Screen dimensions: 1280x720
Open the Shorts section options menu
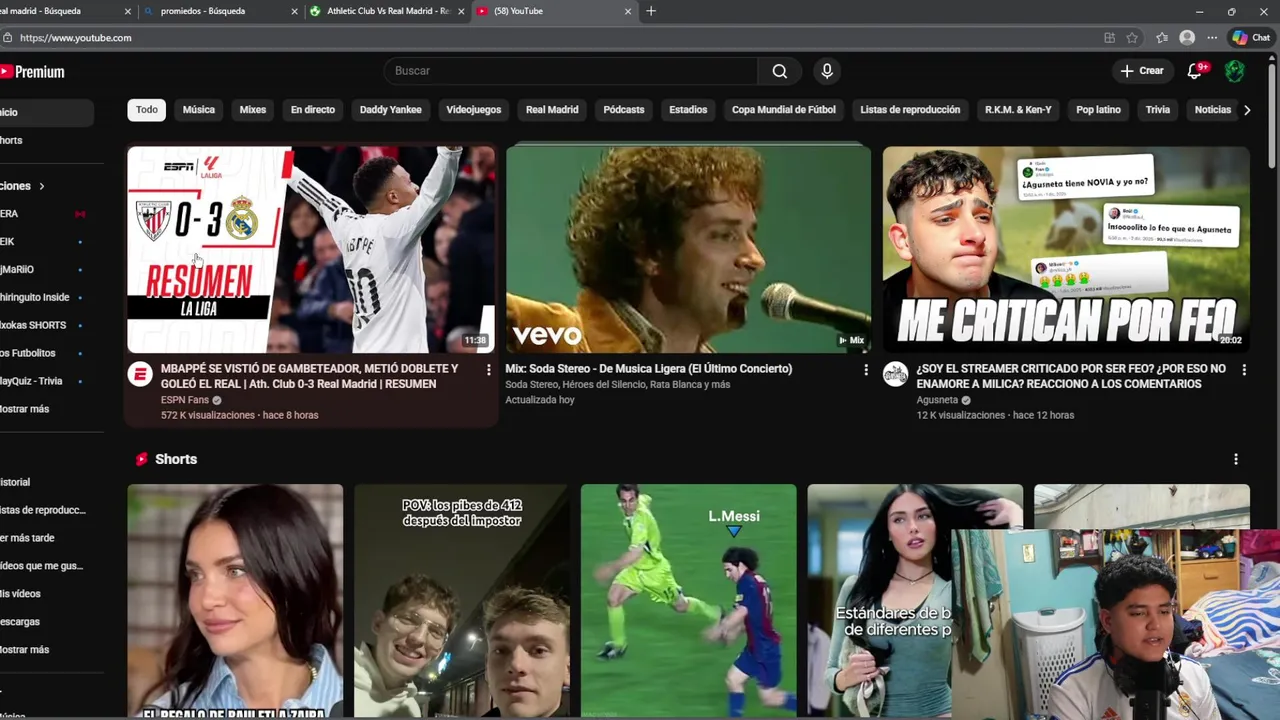coord(1236,459)
